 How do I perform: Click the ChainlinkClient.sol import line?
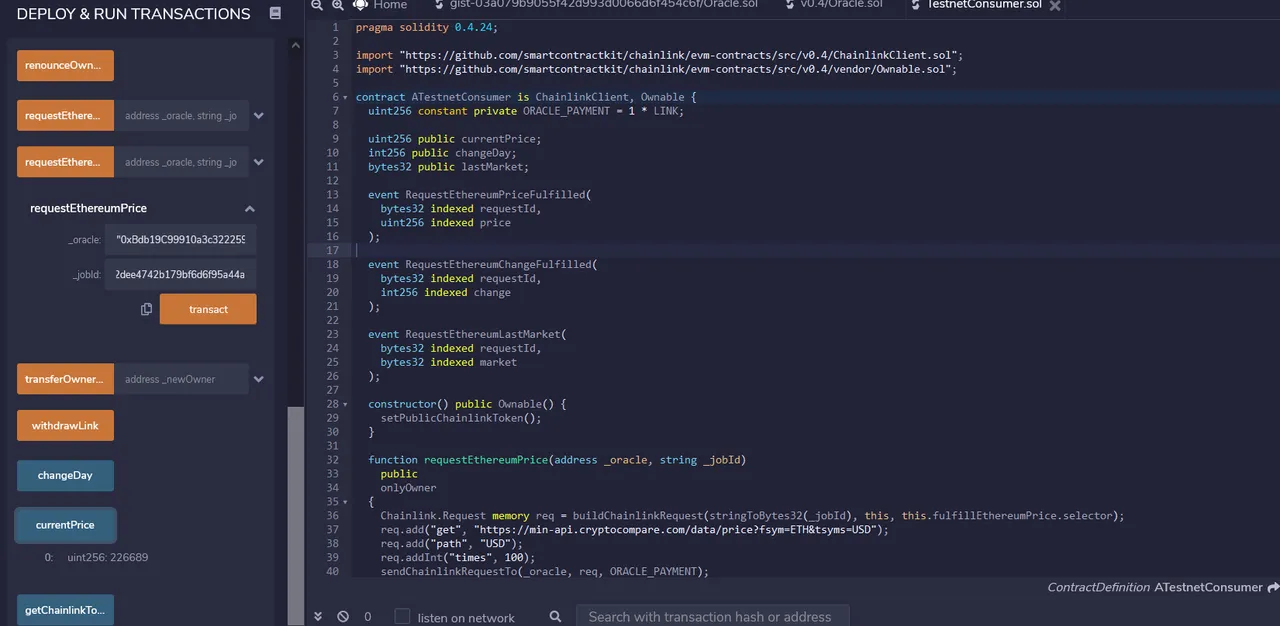659,55
